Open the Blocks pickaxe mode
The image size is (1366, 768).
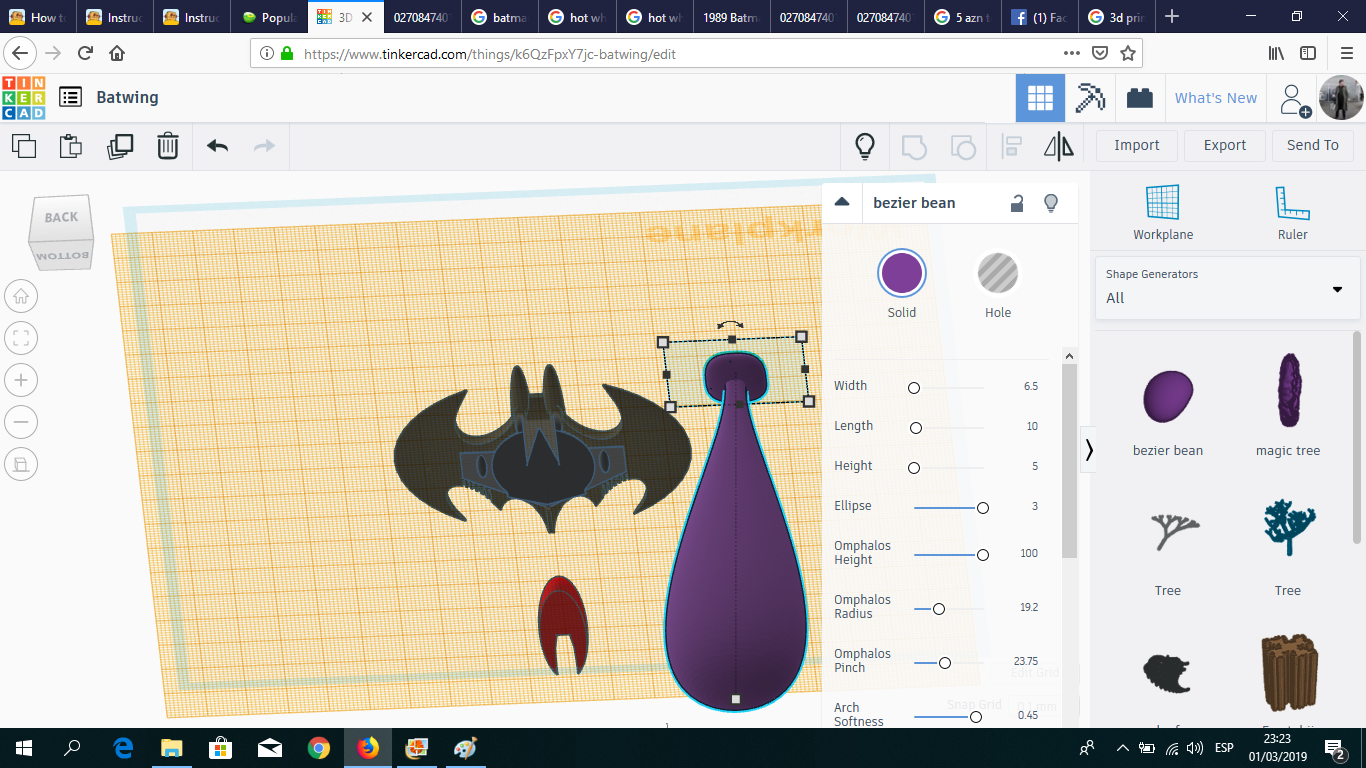[1089, 98]
